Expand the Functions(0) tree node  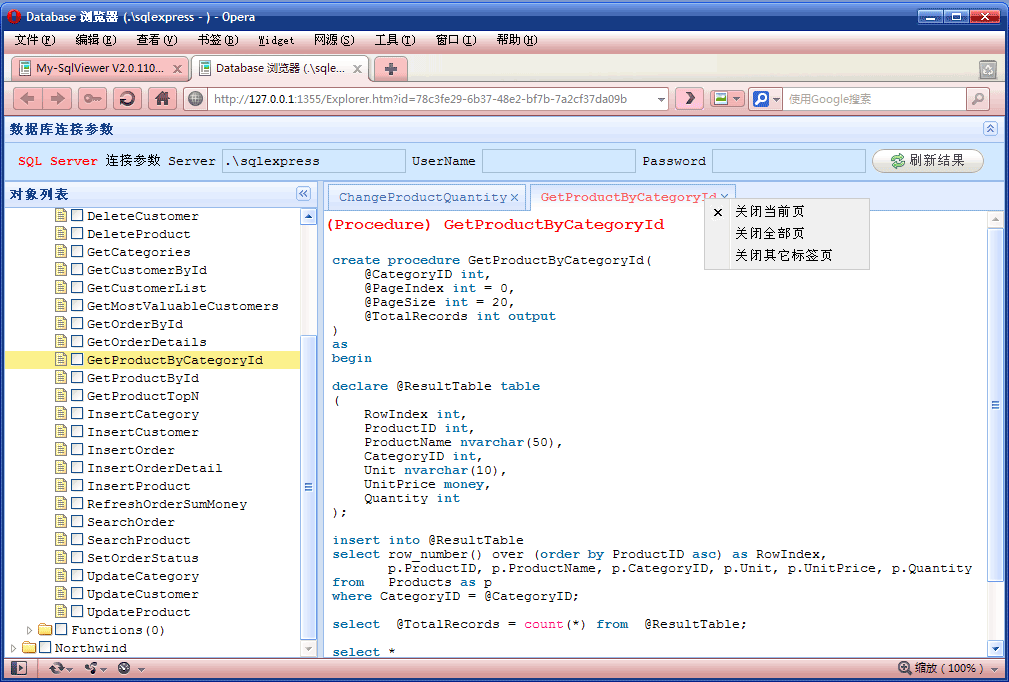(x=29, y=630)
